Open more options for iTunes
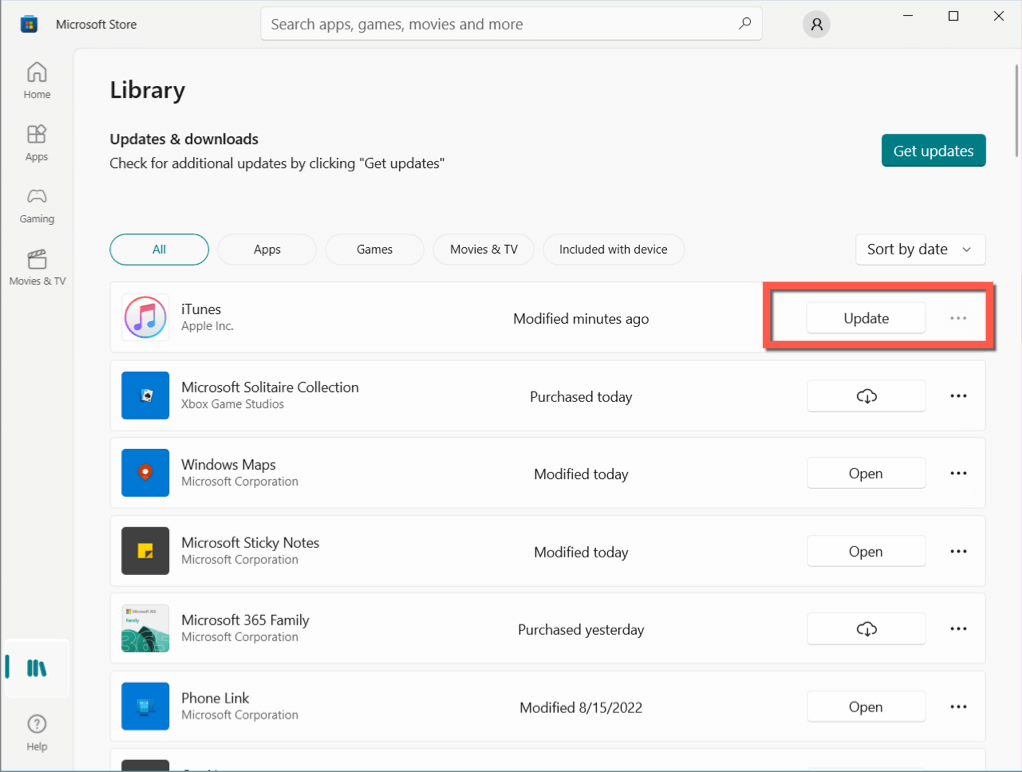Image resolution: width=1022 pixels, height=772 pixels. [958, 318]
